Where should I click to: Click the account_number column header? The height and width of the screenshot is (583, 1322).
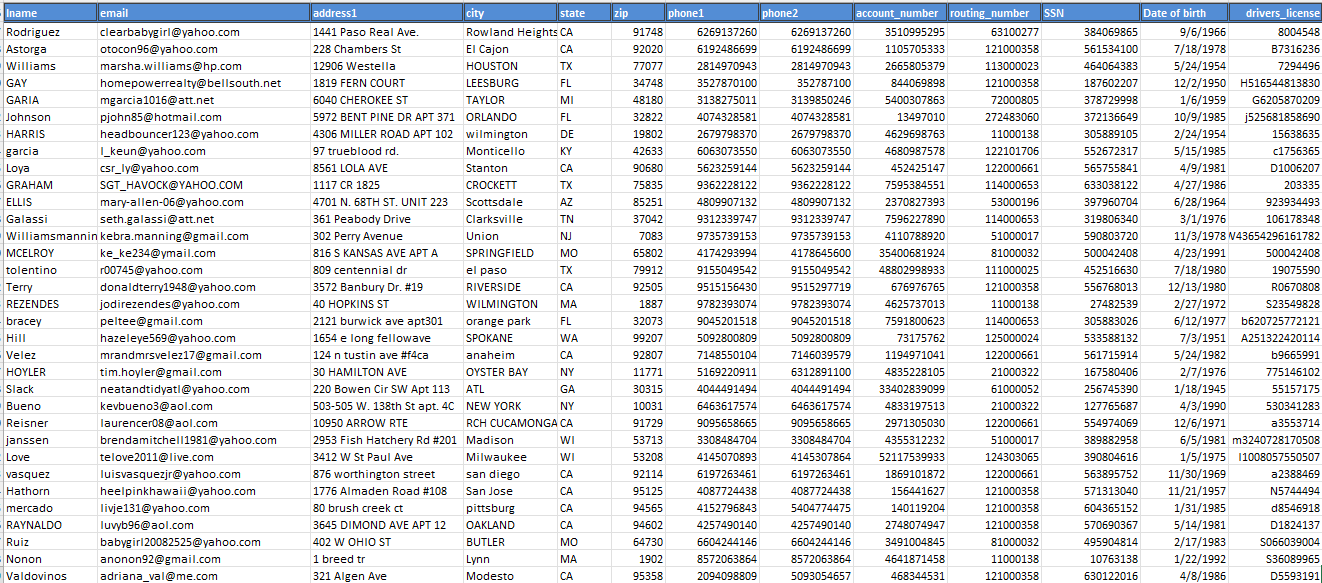(x=899, y=13)
